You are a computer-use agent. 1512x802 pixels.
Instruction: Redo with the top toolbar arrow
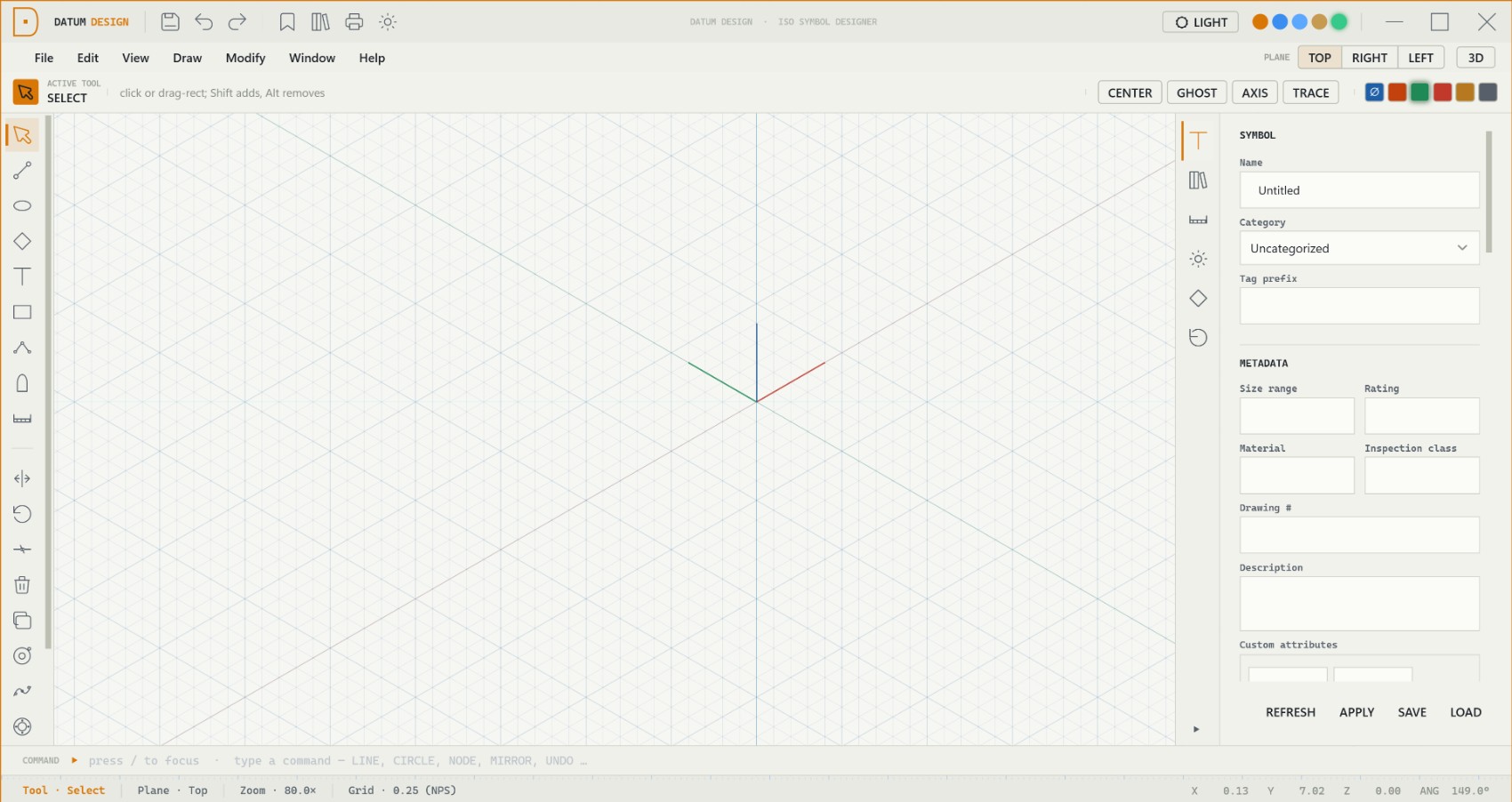click(x=237, y=22)
